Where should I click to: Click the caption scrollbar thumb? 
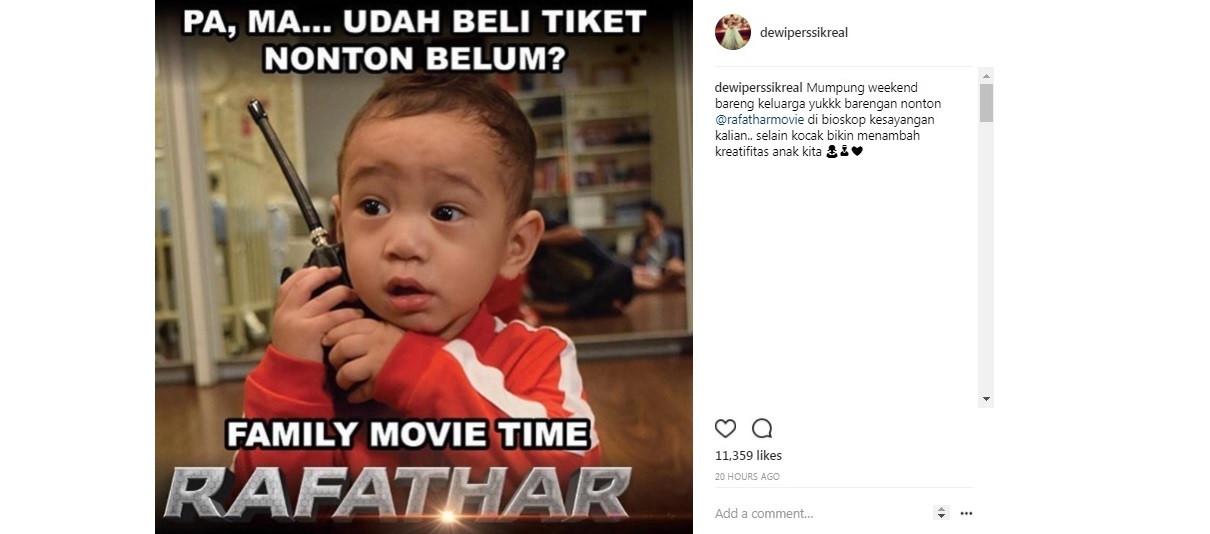[986, 103]
